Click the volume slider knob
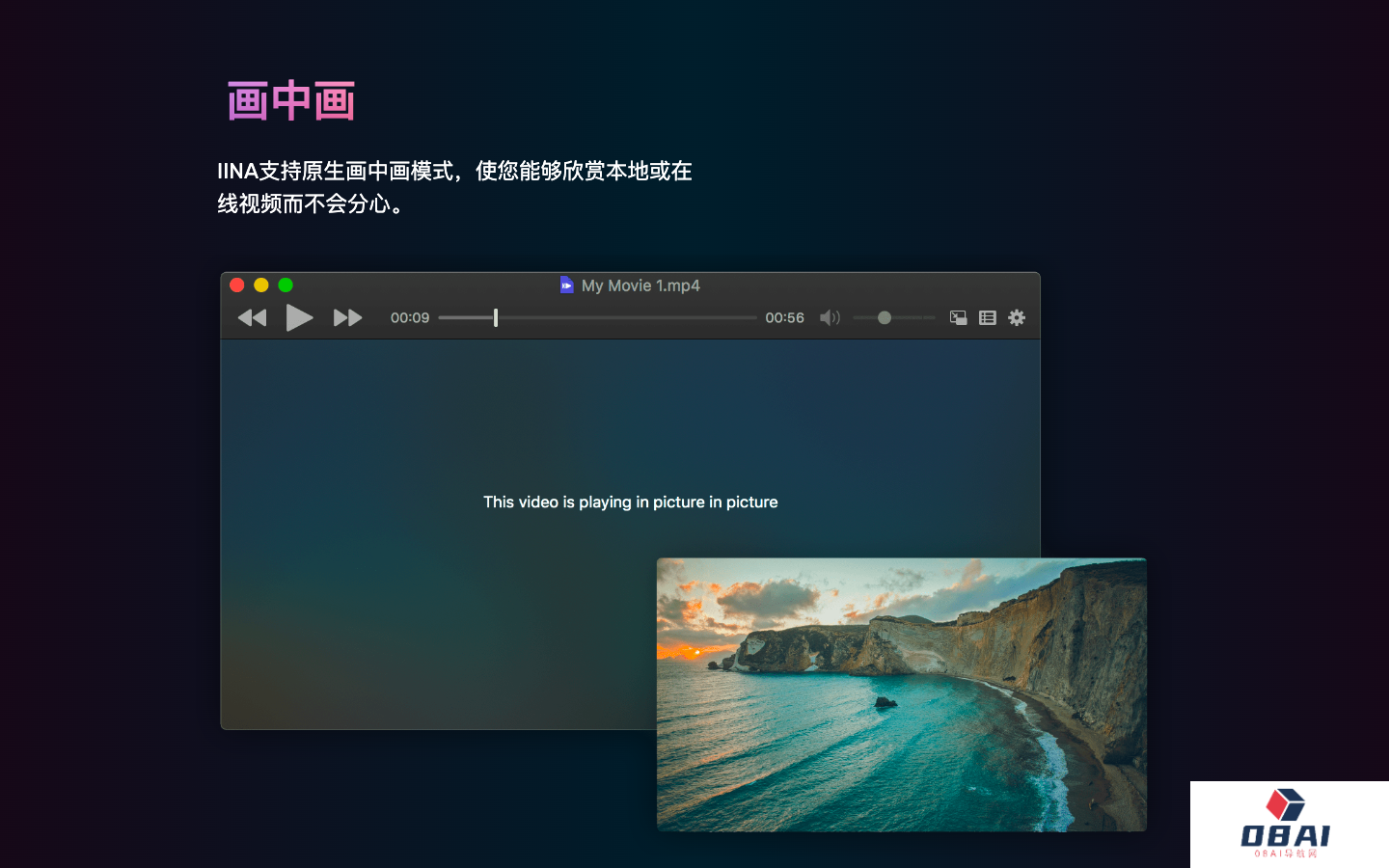The height and width of the screenshot is (868, 1389). [884, 317]
